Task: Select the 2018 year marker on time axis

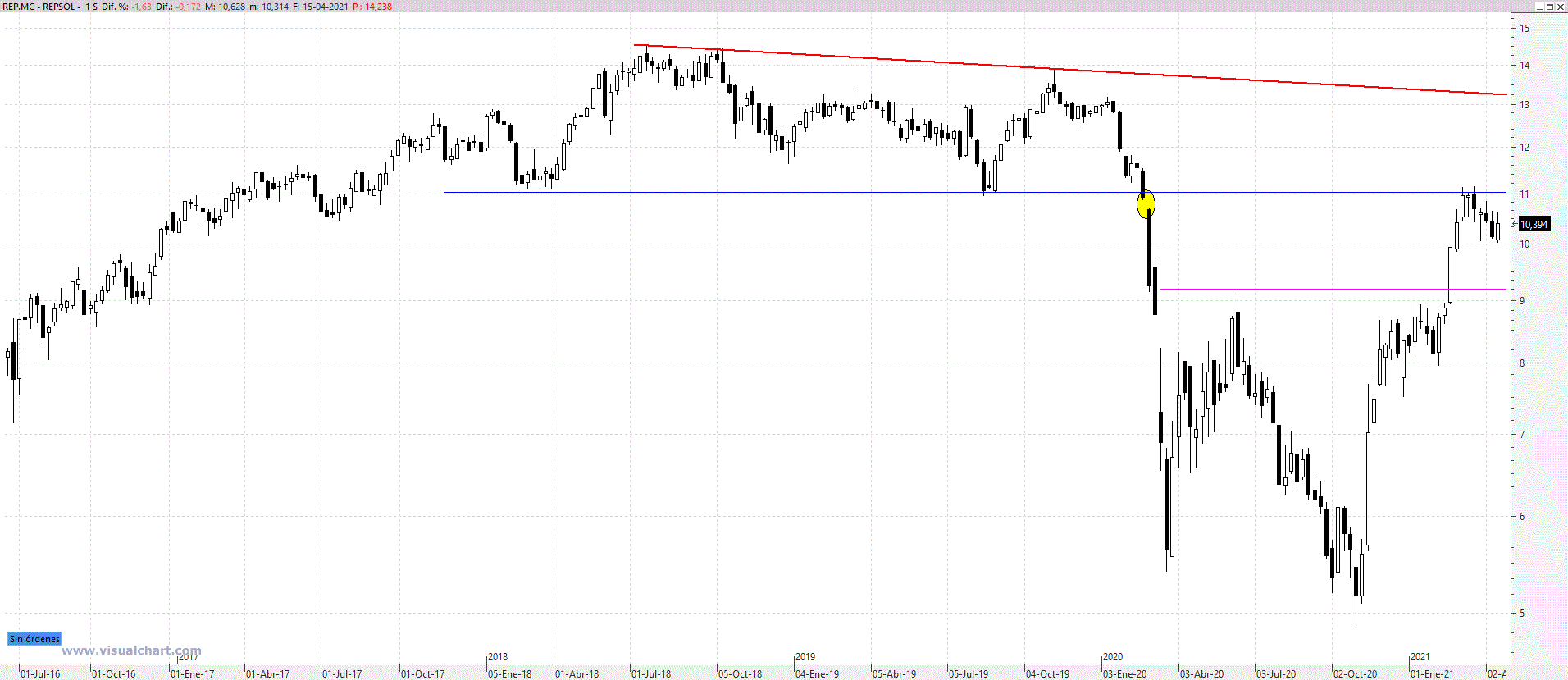Action: click(498, 657)
